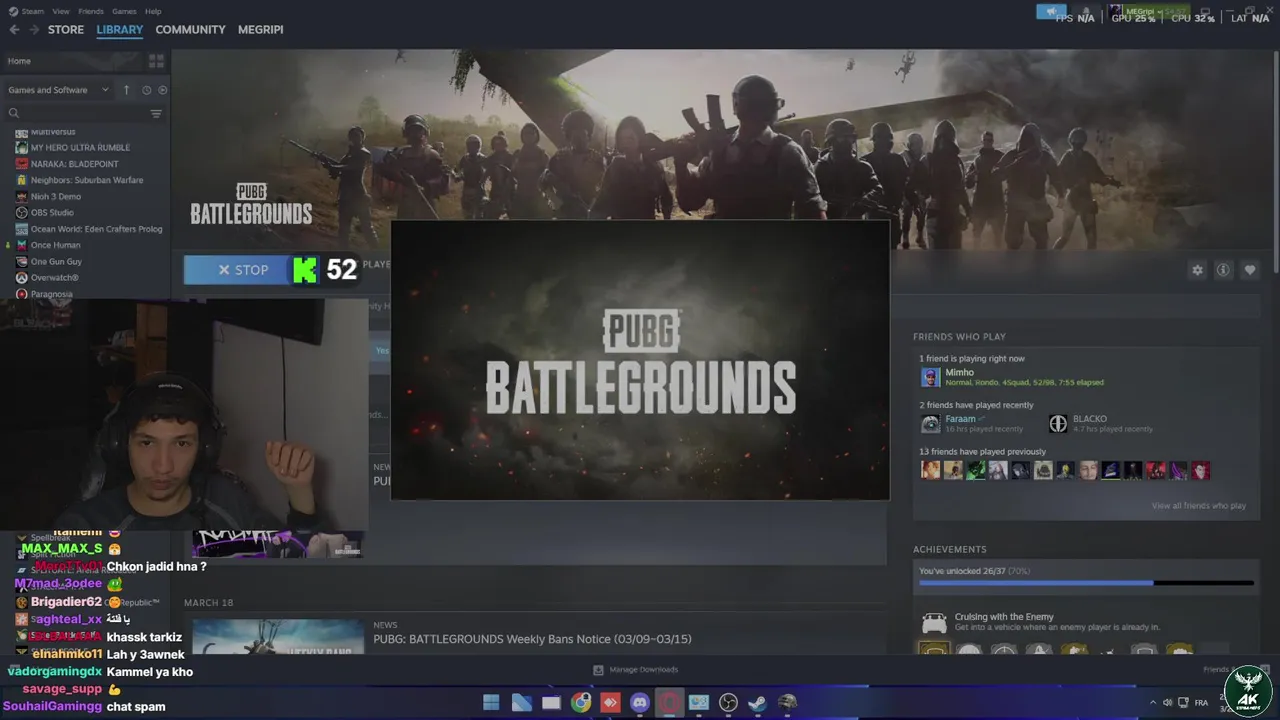Image resolution: width=1280 pixels, height=720 pixels.
Task: Click into the library search field
Action: pyautogui.click(x=75, y=113)
